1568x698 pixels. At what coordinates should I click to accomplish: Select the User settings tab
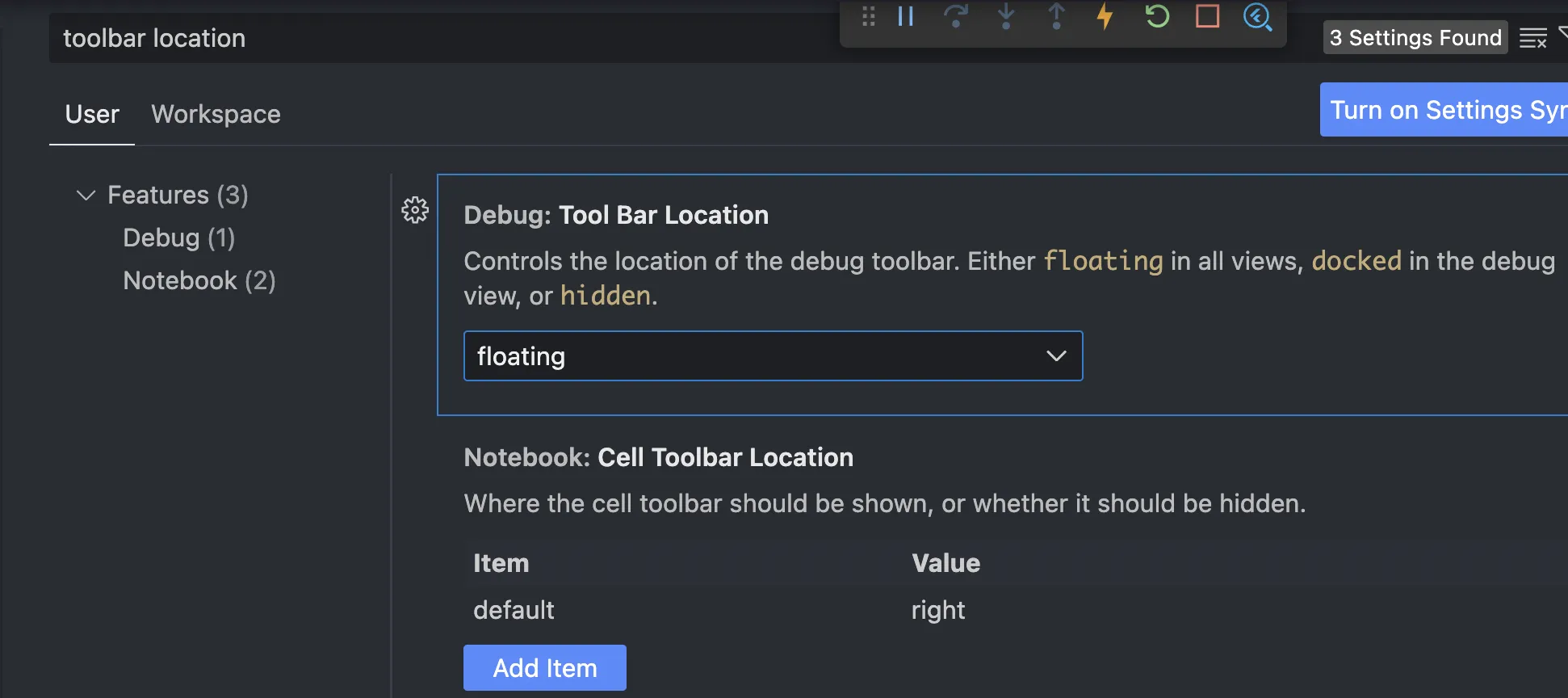coord(92,115)
